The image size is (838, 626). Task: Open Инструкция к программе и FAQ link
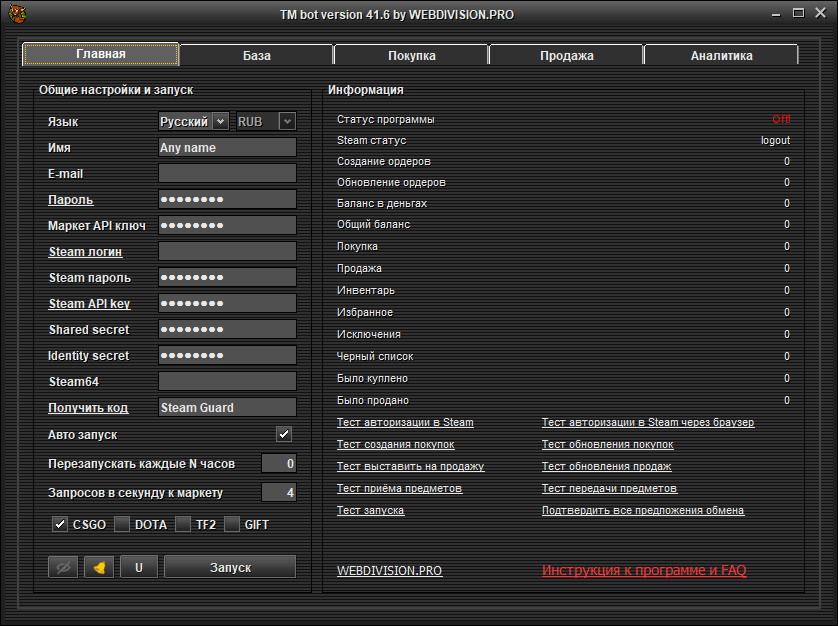click(x=644, y=571)
